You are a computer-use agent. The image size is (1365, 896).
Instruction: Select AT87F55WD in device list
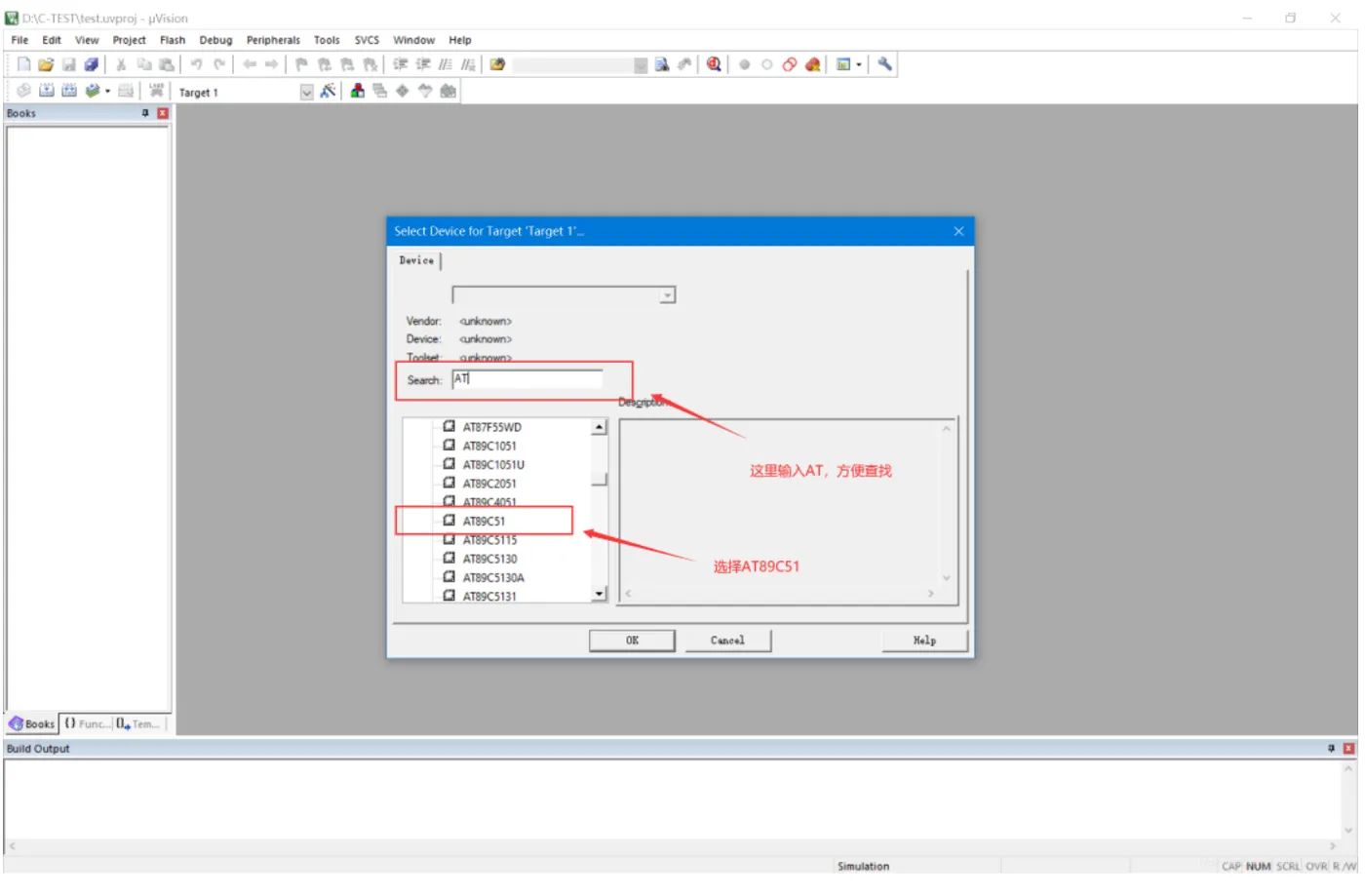click(x=491, y=427)
